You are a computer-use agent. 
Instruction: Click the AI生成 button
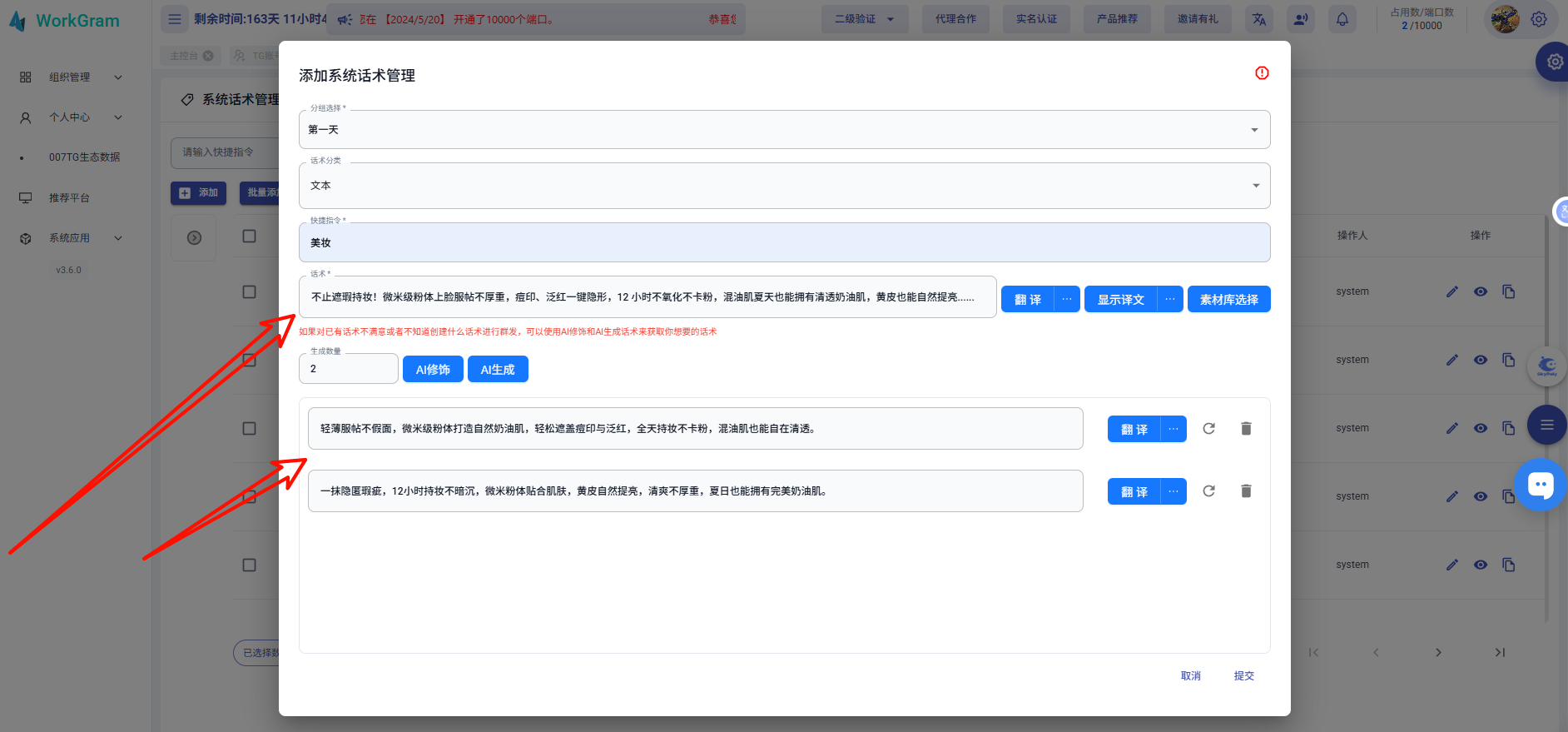tap(498, 369)
